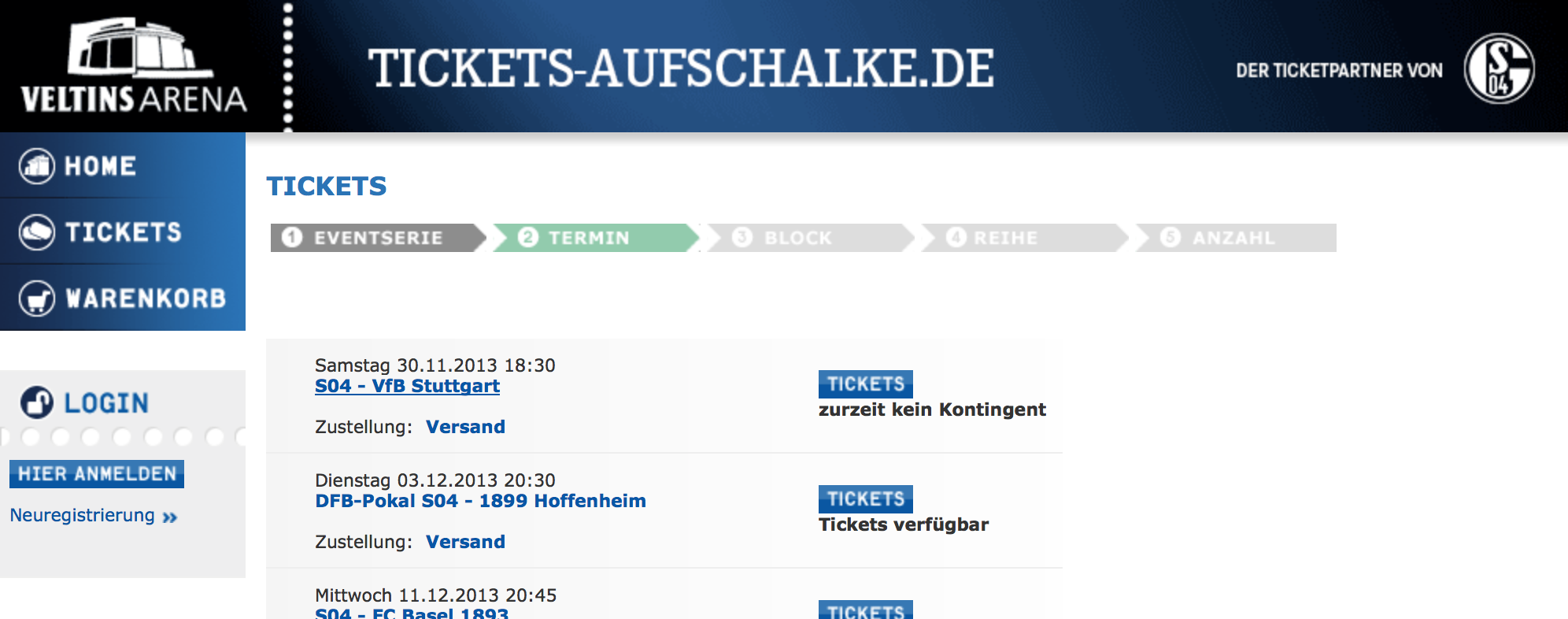Click the Warenkorb shopping cart icon
1568x619 pixels.
(x=37, y=298)
